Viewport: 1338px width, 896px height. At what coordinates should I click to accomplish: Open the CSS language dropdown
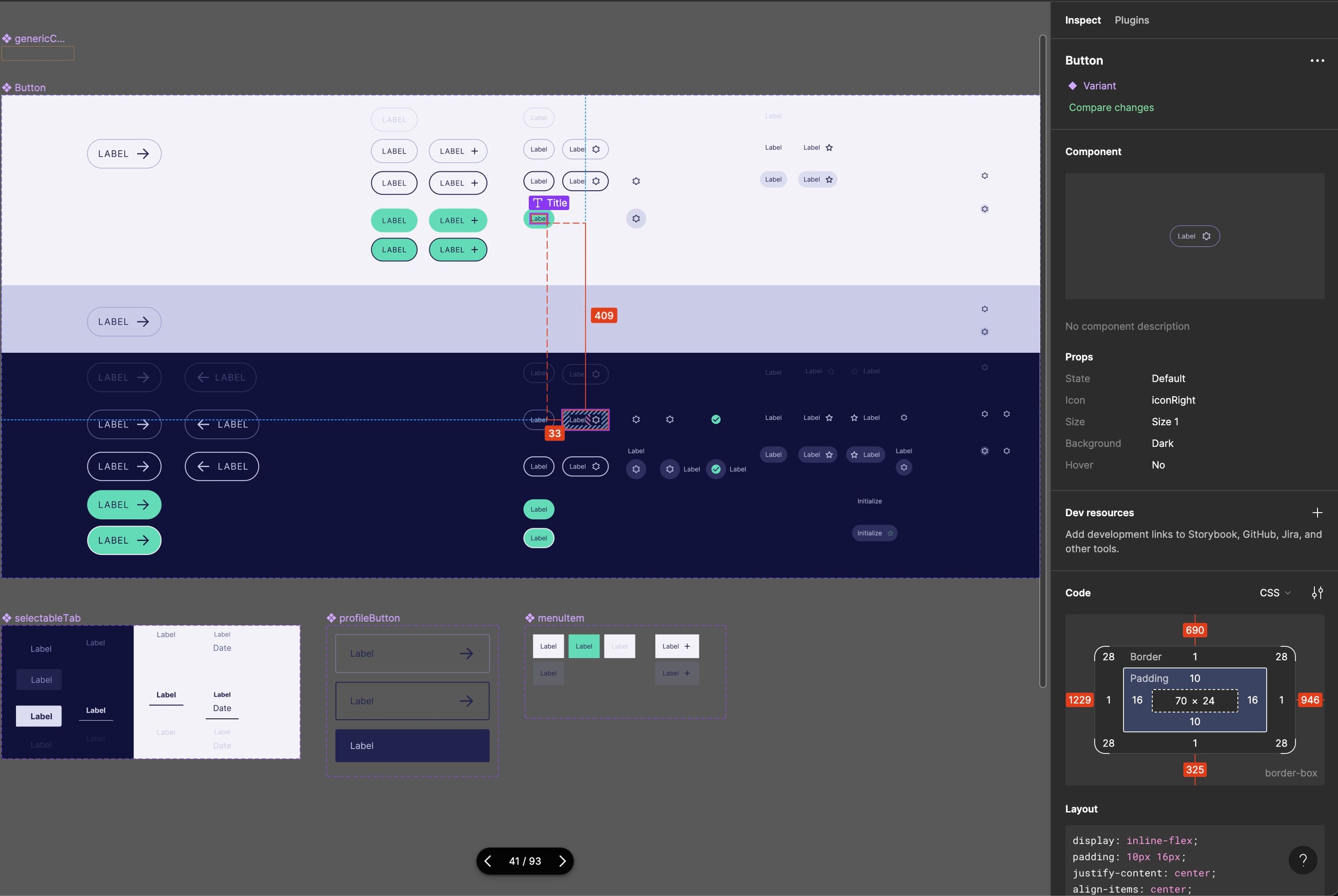pyautogui.click(x=1274, y=592)
